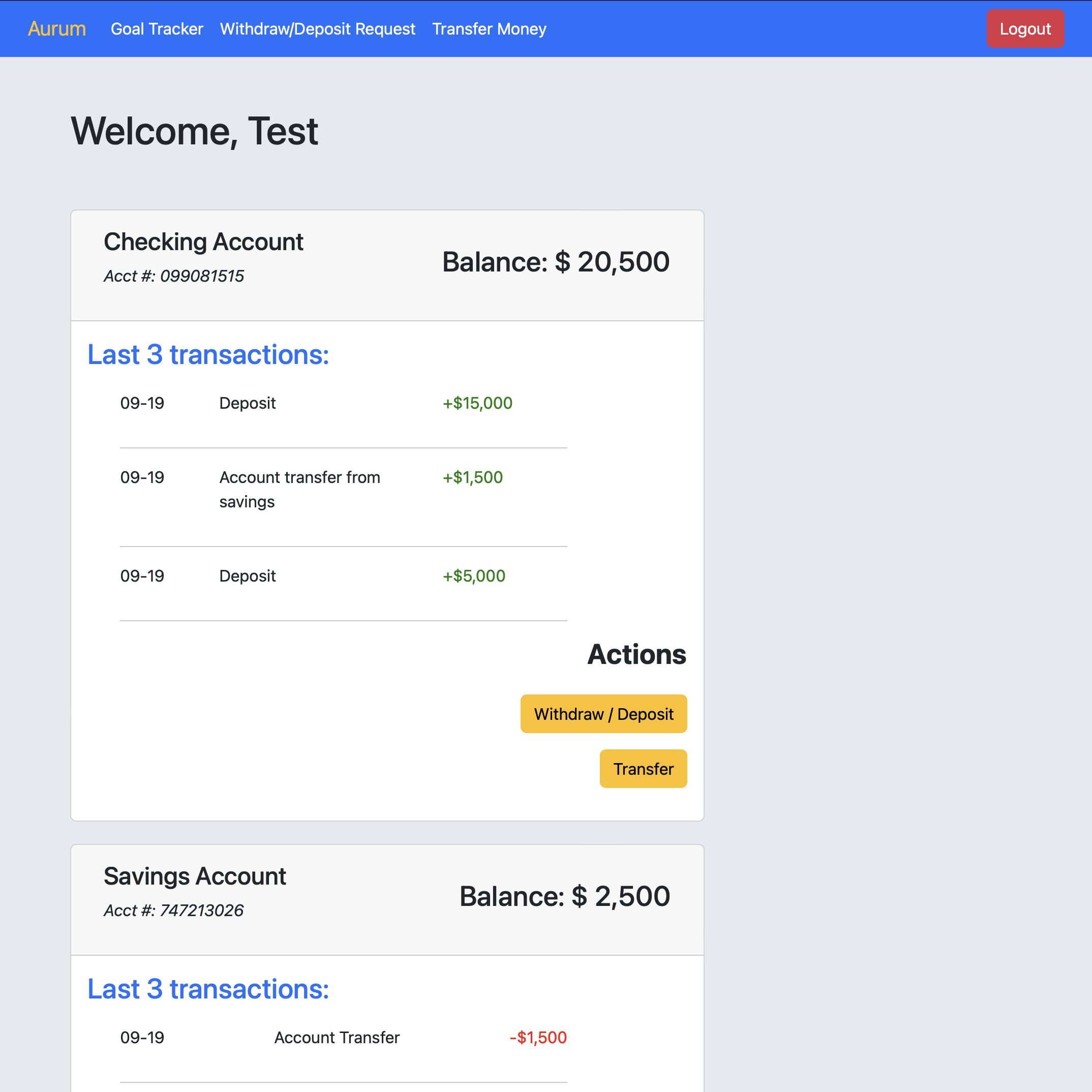Open the Goal Tracker page

click(x=157, y=29)
